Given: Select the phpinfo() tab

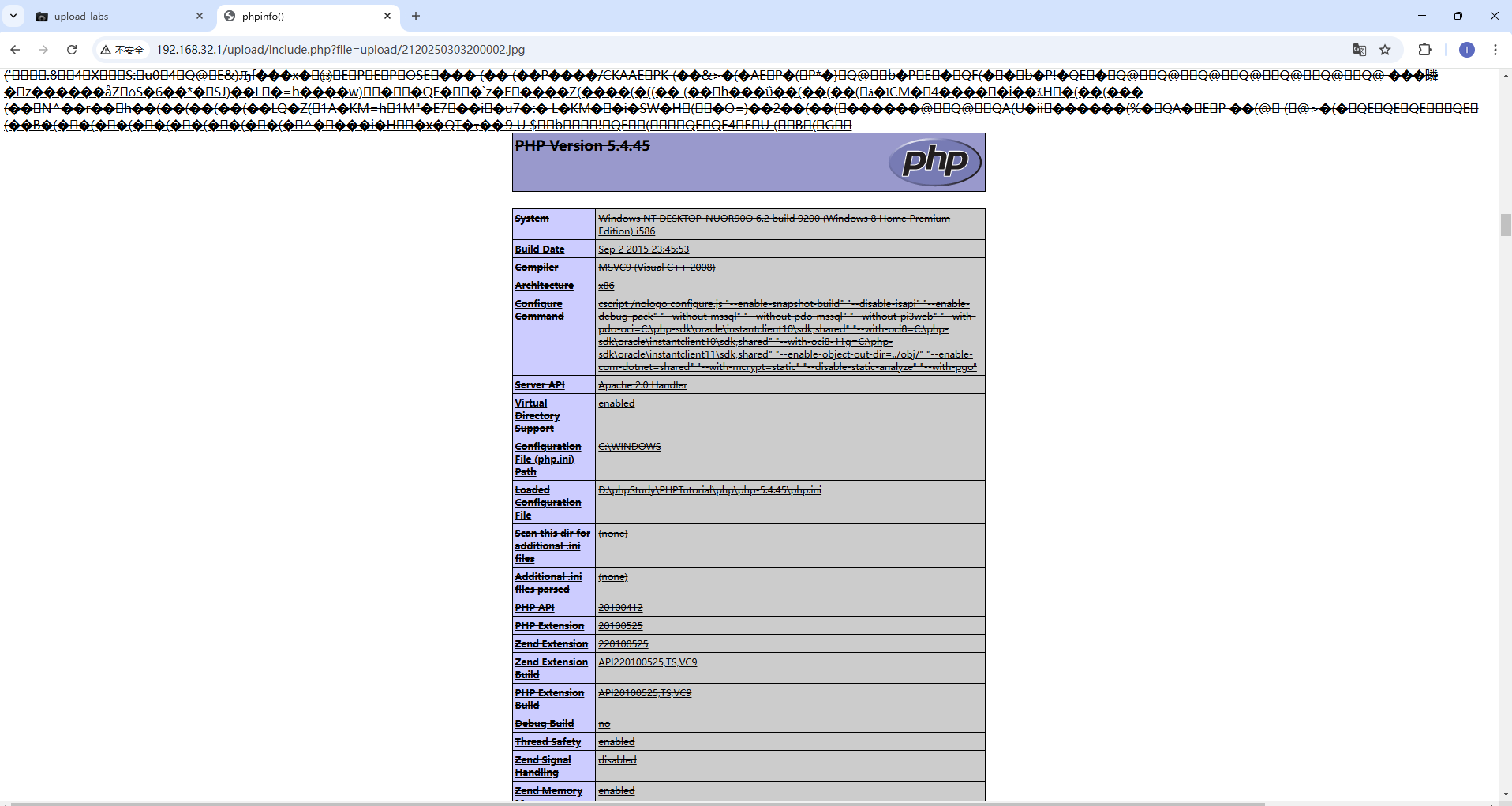Looking at the screenshot, I should point(308,16).
